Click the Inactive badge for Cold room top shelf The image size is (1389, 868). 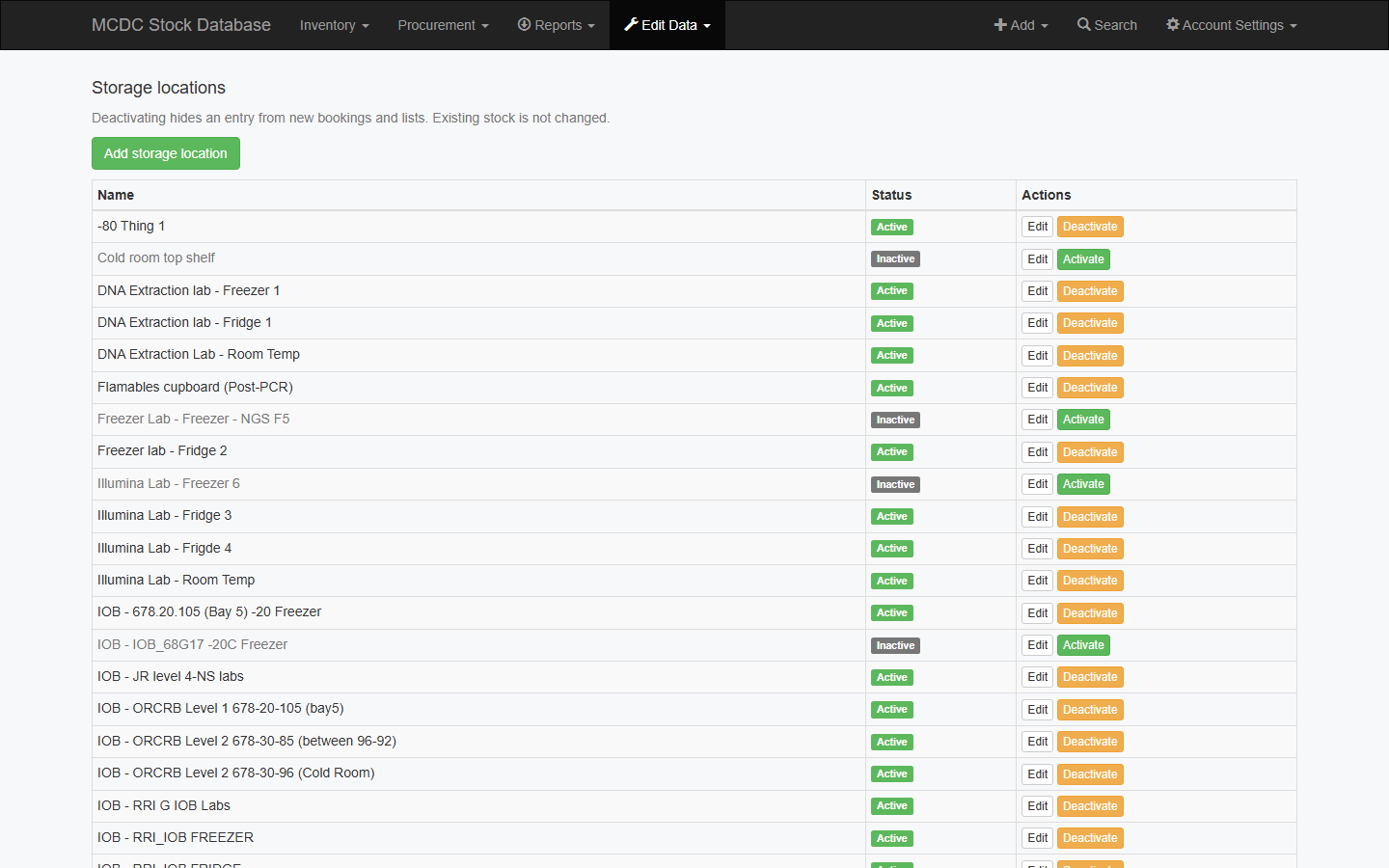pos(895,258)
